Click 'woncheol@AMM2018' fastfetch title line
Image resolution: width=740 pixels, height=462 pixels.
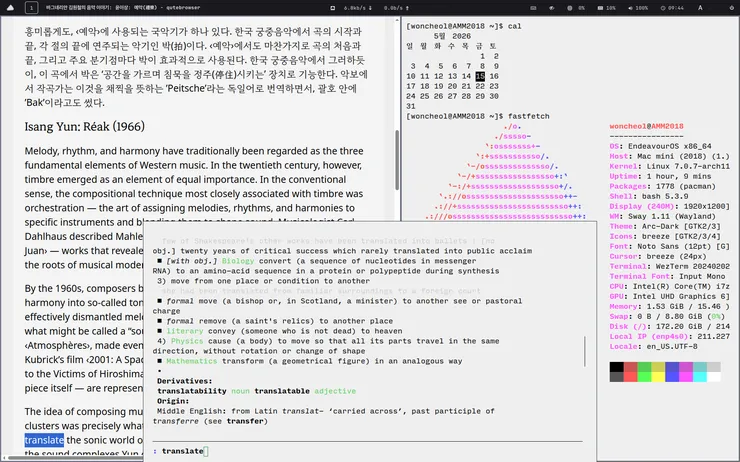pos(646,126)
